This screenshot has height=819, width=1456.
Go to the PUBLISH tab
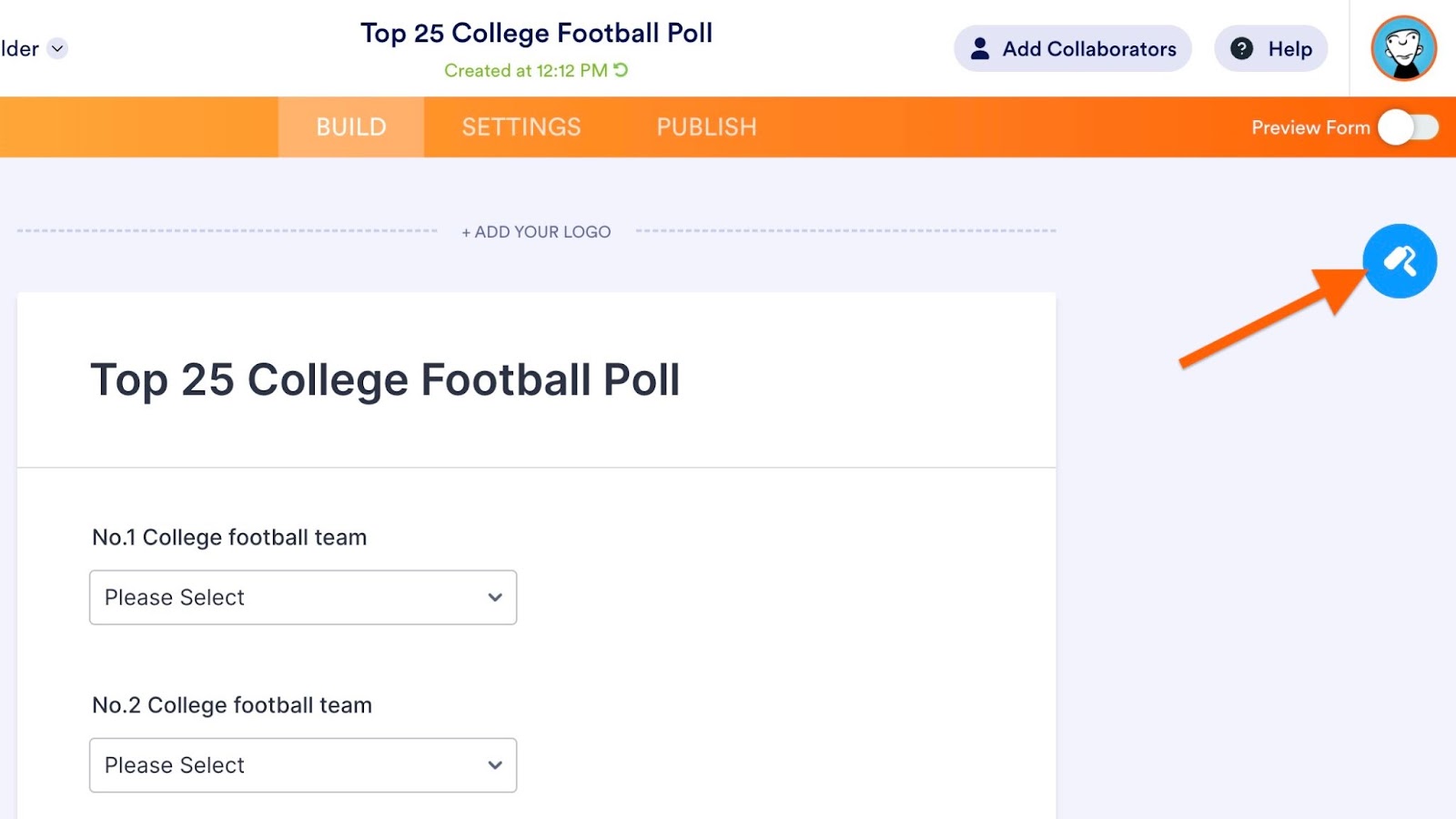pyautogui.click(x=707, y=127)
